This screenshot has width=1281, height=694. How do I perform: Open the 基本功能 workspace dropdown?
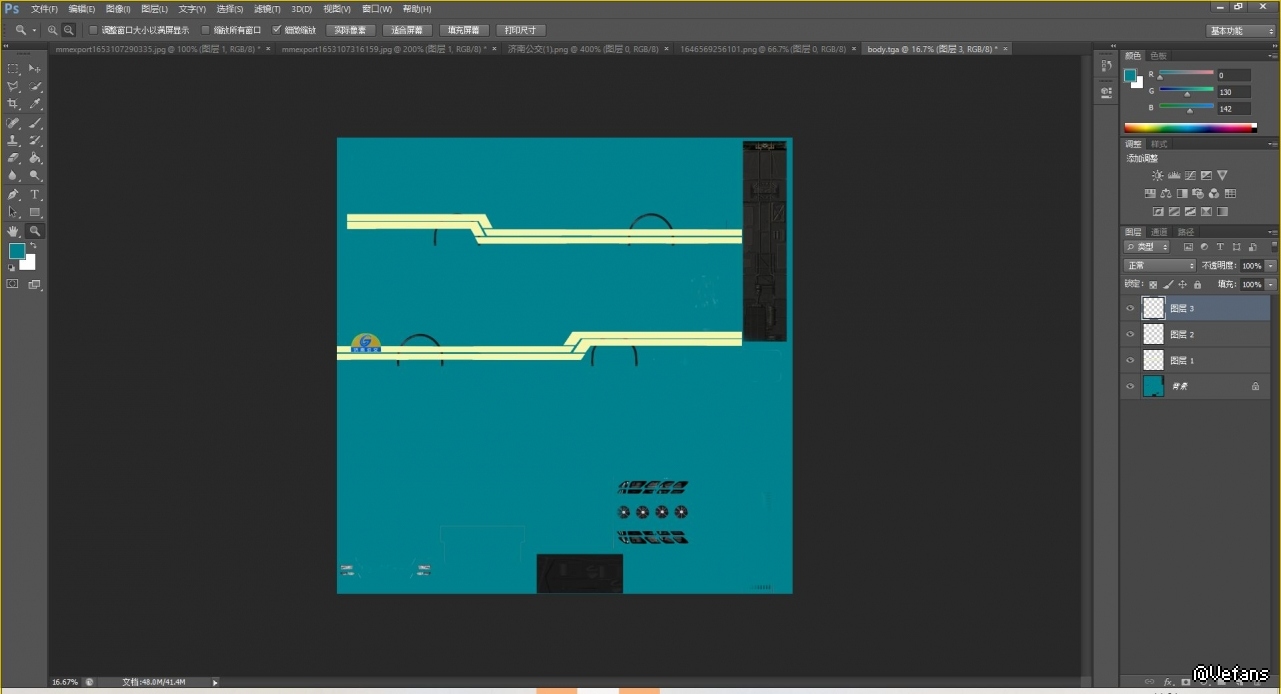[1241, 31]
